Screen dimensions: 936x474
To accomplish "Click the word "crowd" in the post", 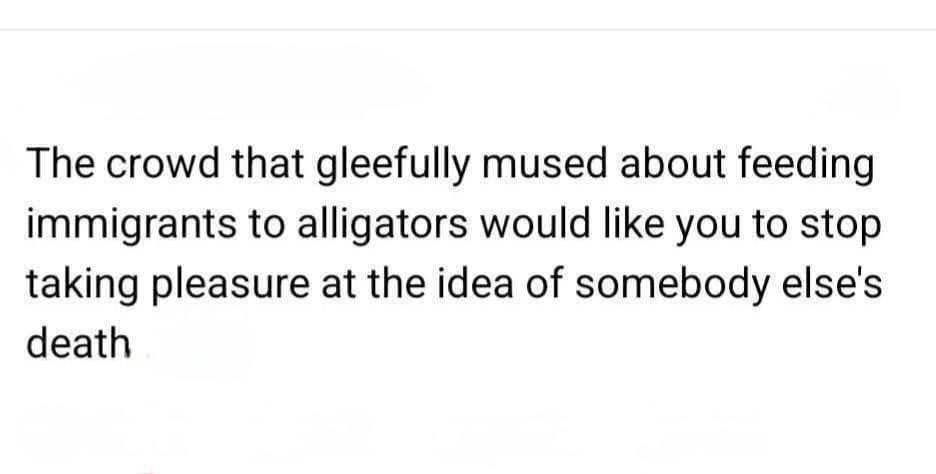I will click(x=163, y=164).
